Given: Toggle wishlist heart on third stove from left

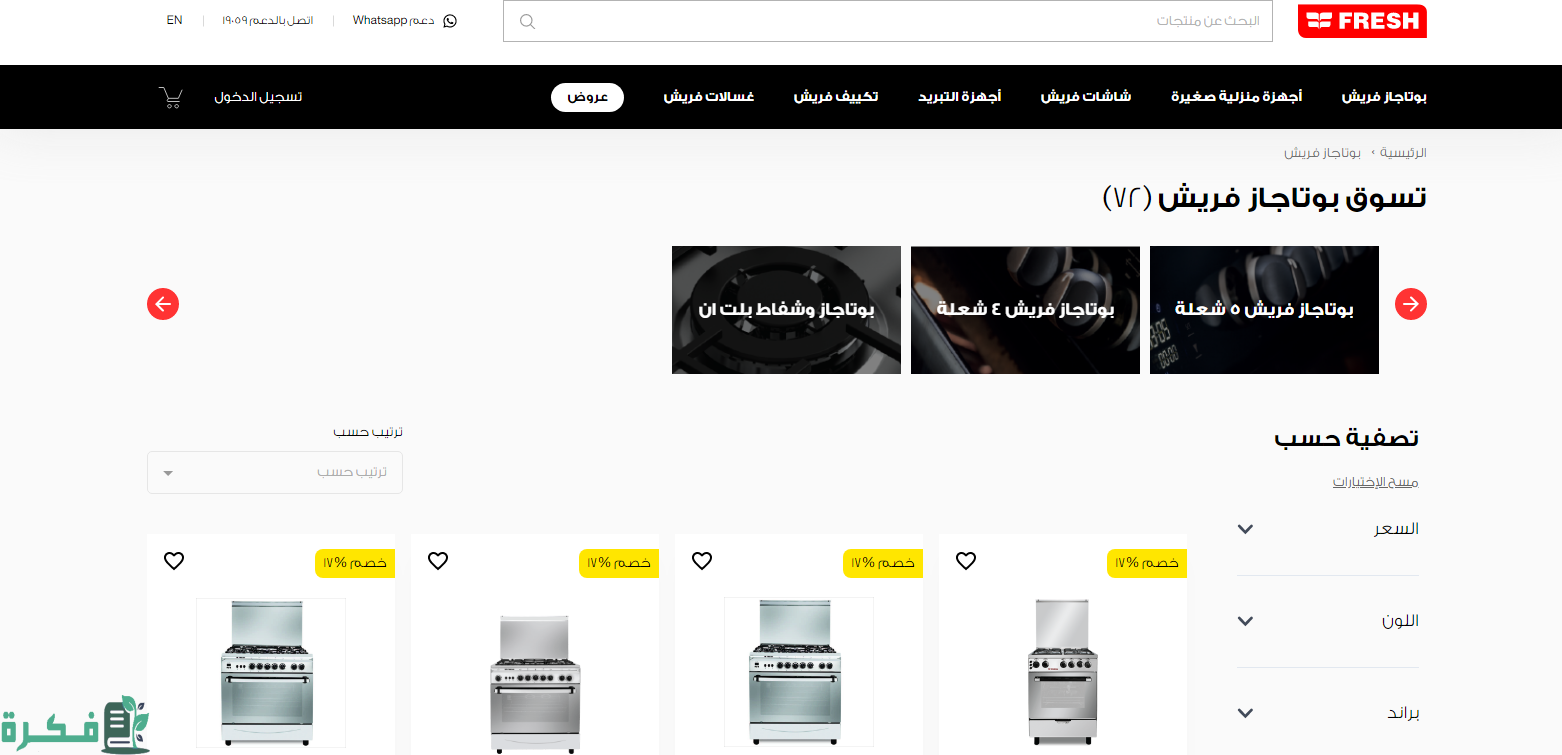Looking at the screenshot, I should coord(702,561).
